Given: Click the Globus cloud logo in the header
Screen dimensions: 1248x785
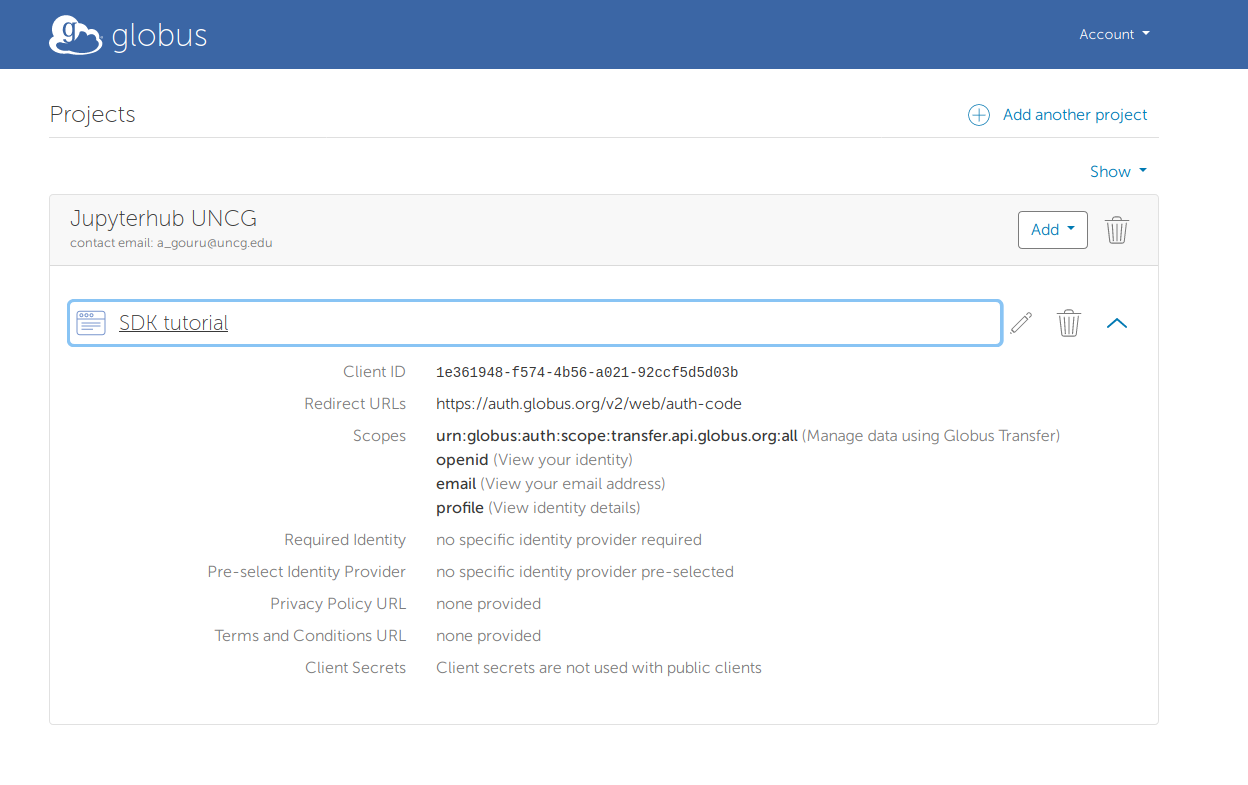Looking at the screenshot, I should 75,34.
